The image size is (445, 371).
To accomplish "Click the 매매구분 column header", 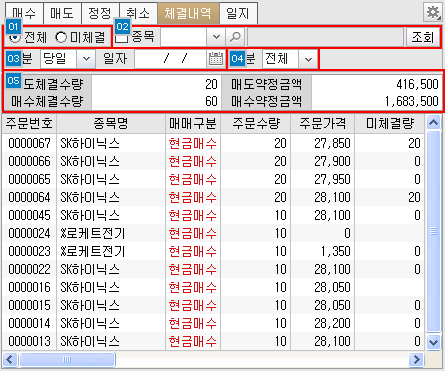I will tap(193, 123).
